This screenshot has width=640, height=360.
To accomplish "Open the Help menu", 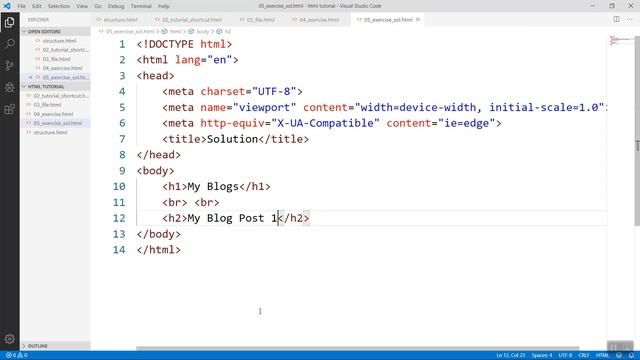I will [164, 6].
